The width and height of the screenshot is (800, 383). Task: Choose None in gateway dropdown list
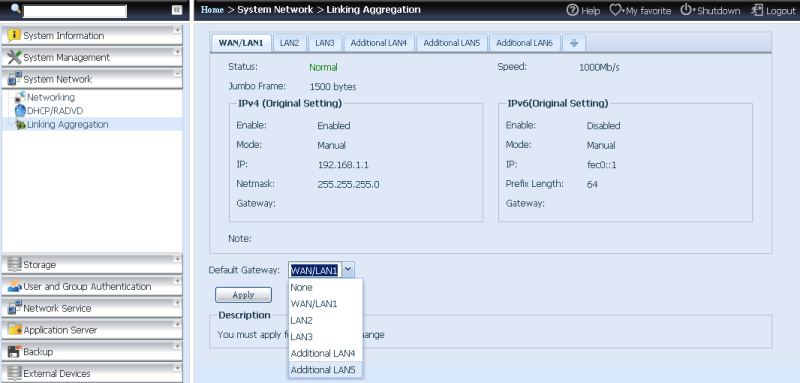click(x=326, y=287)
